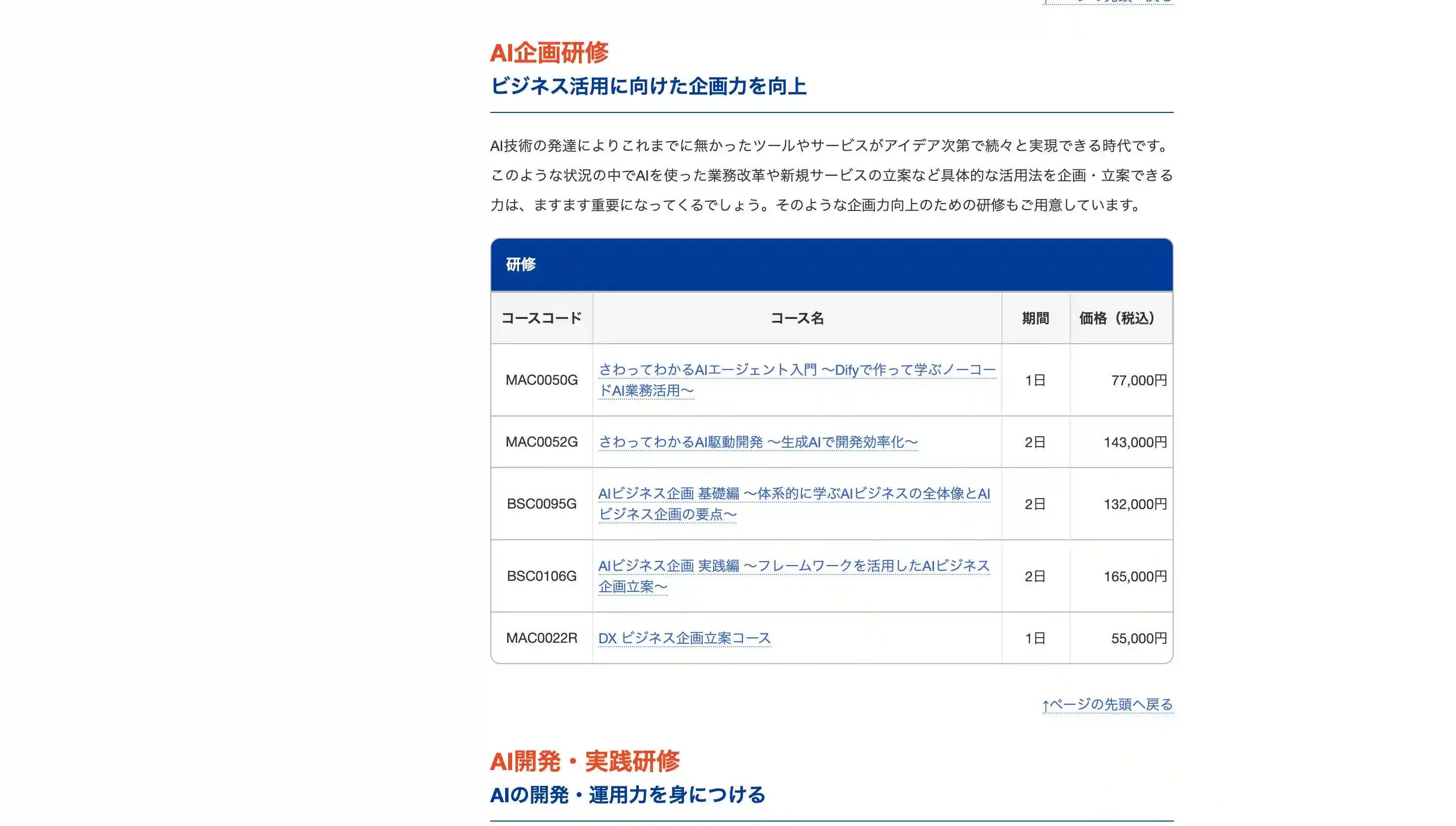Image resolution: width=1456 pixels, height=826 pixels.
Task: Click the 期間 column header
Action: 1035,318
